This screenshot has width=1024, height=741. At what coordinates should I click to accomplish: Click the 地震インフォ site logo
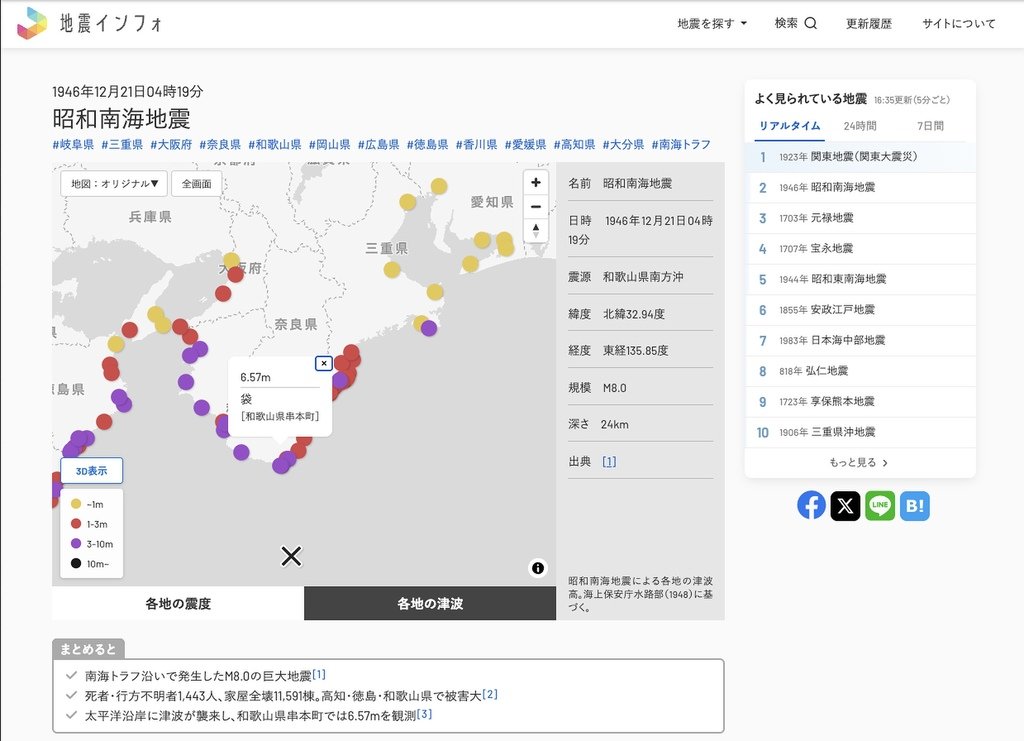coord(89,23)
